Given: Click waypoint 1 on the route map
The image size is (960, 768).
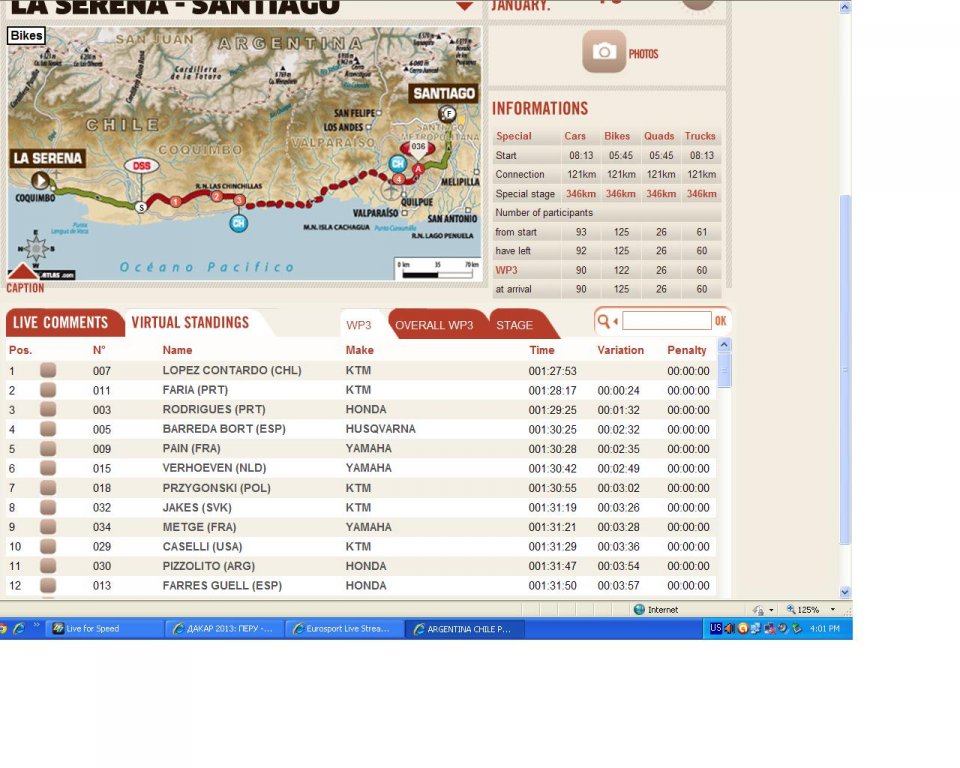Looking at the screenshot, I should tap(175, 201).
